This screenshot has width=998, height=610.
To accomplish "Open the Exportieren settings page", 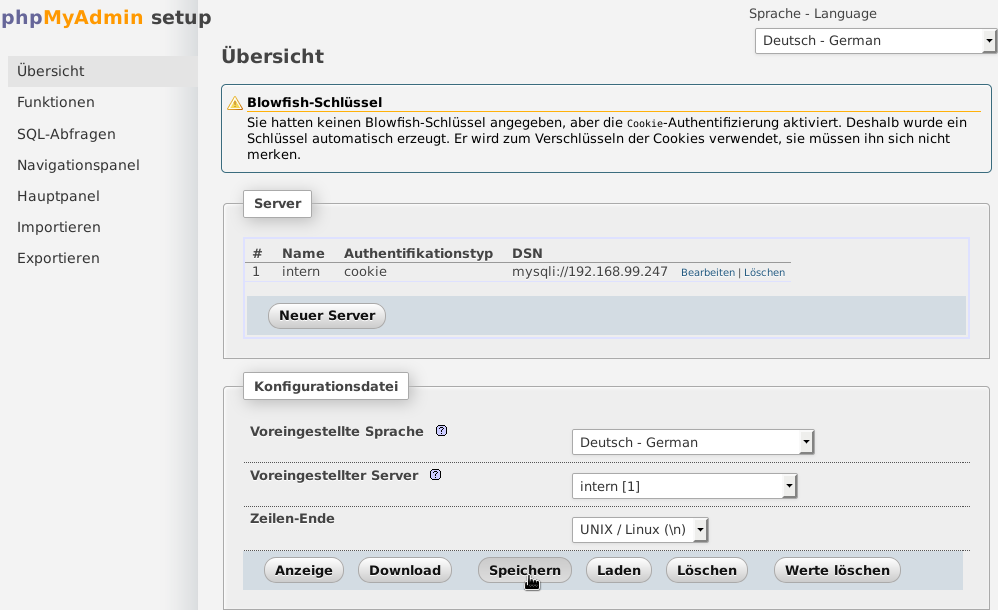I will point(58,258).
